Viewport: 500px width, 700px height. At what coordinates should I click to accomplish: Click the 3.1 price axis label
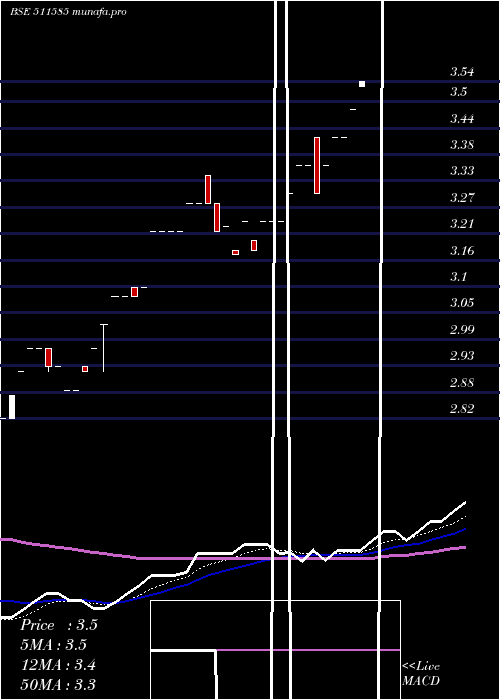click(x=458, y=277)
